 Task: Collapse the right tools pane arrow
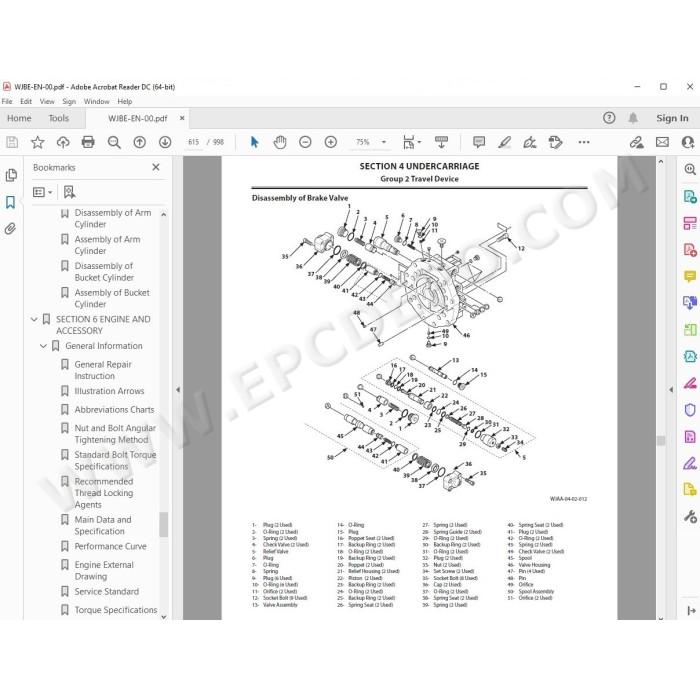[x=671, y=390]
